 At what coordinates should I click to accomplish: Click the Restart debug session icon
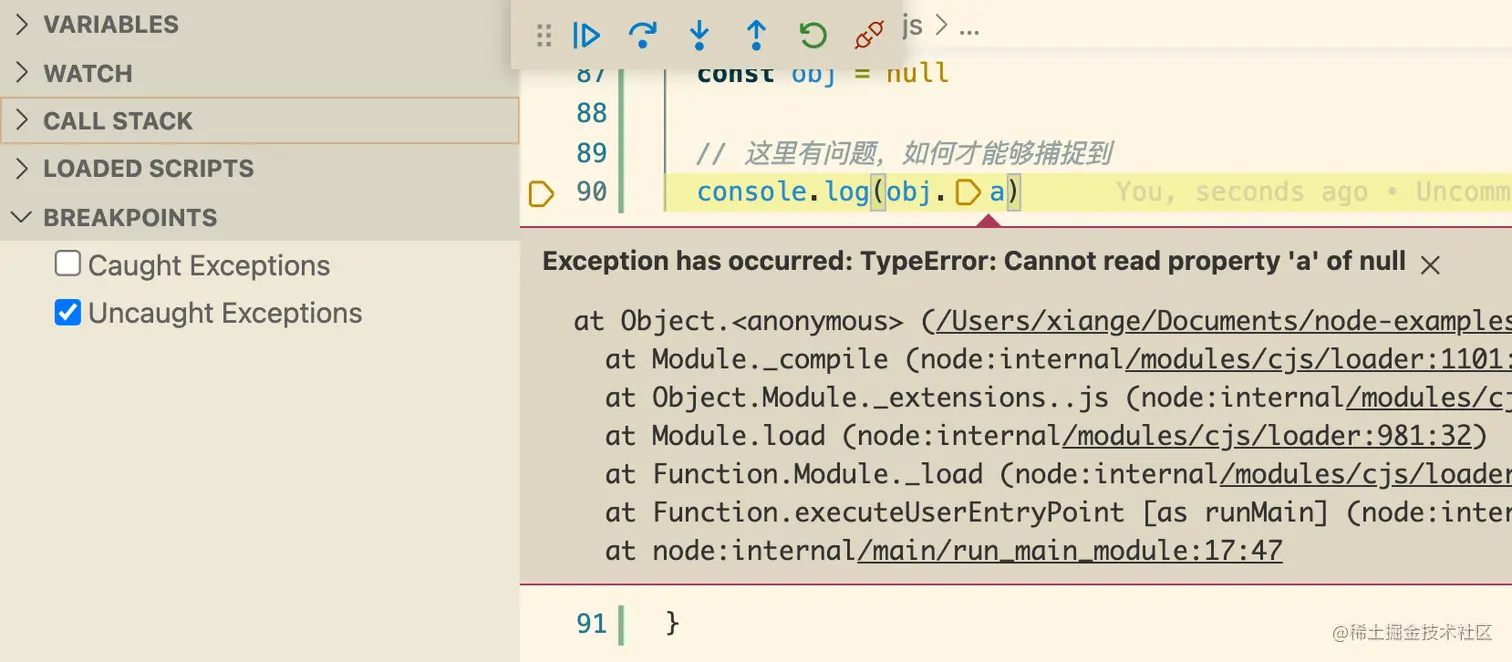[x=812, y=35]
